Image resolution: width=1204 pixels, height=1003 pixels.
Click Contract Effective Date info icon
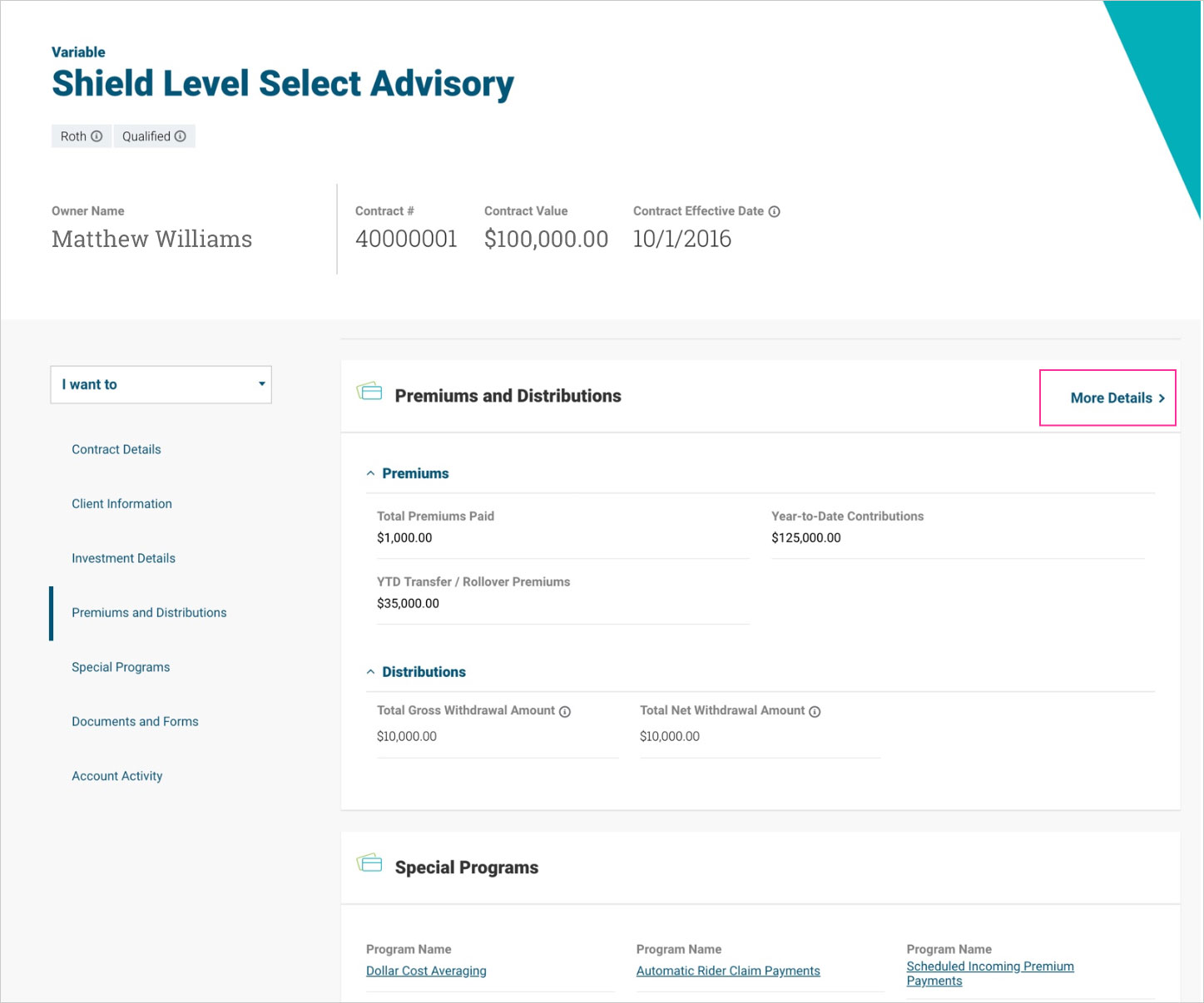775,212
